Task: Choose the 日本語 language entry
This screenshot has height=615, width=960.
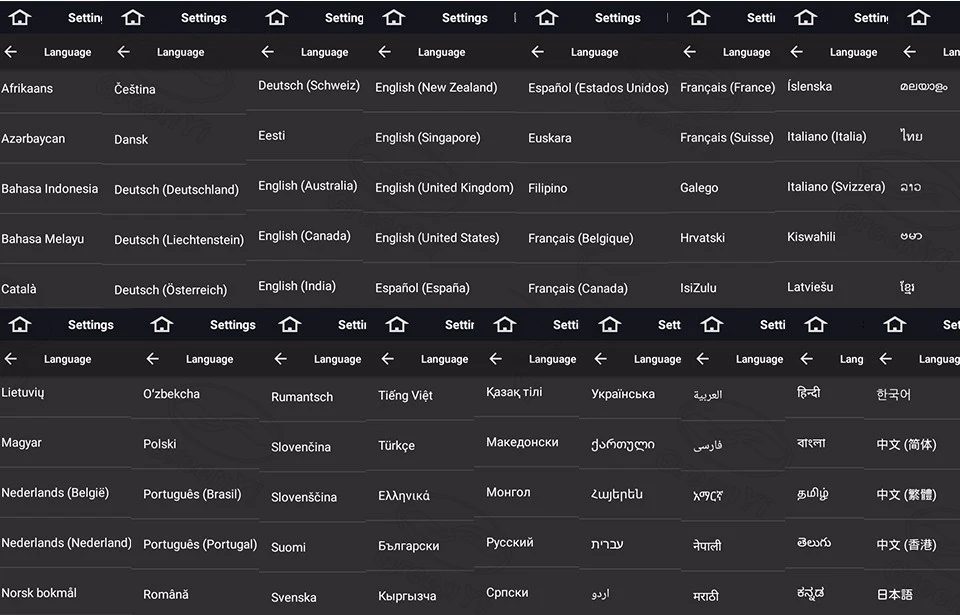Action: (x=894, y=594)
